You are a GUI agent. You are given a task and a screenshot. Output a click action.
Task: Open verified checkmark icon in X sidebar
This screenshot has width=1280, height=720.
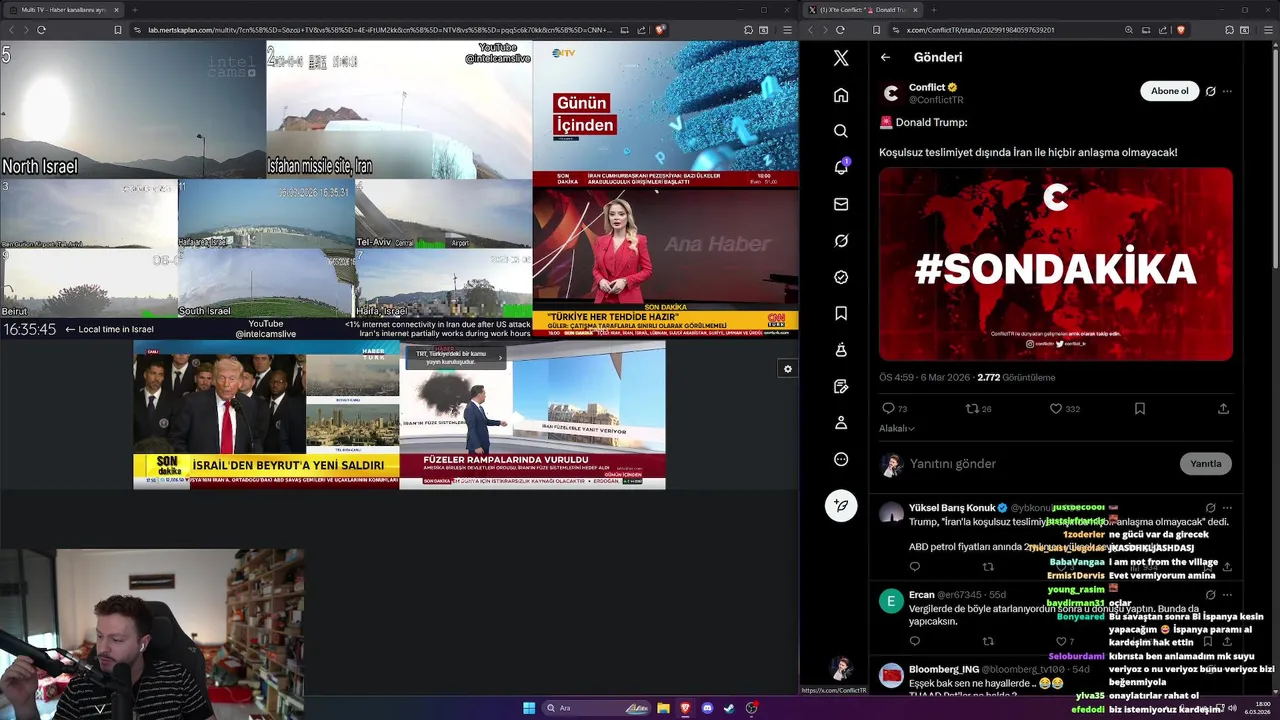[x=841, y=277]
